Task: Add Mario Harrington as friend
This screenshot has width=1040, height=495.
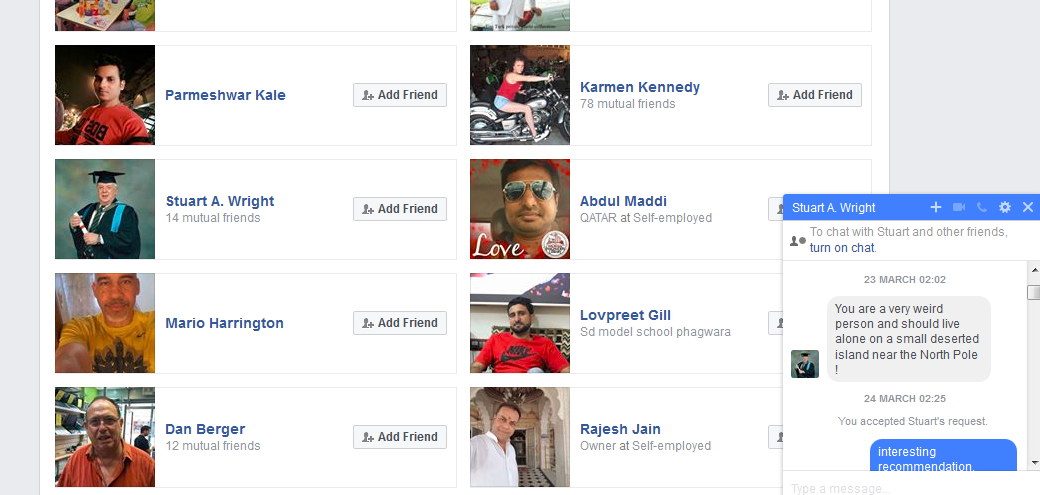Action: (x=400, y=323)
